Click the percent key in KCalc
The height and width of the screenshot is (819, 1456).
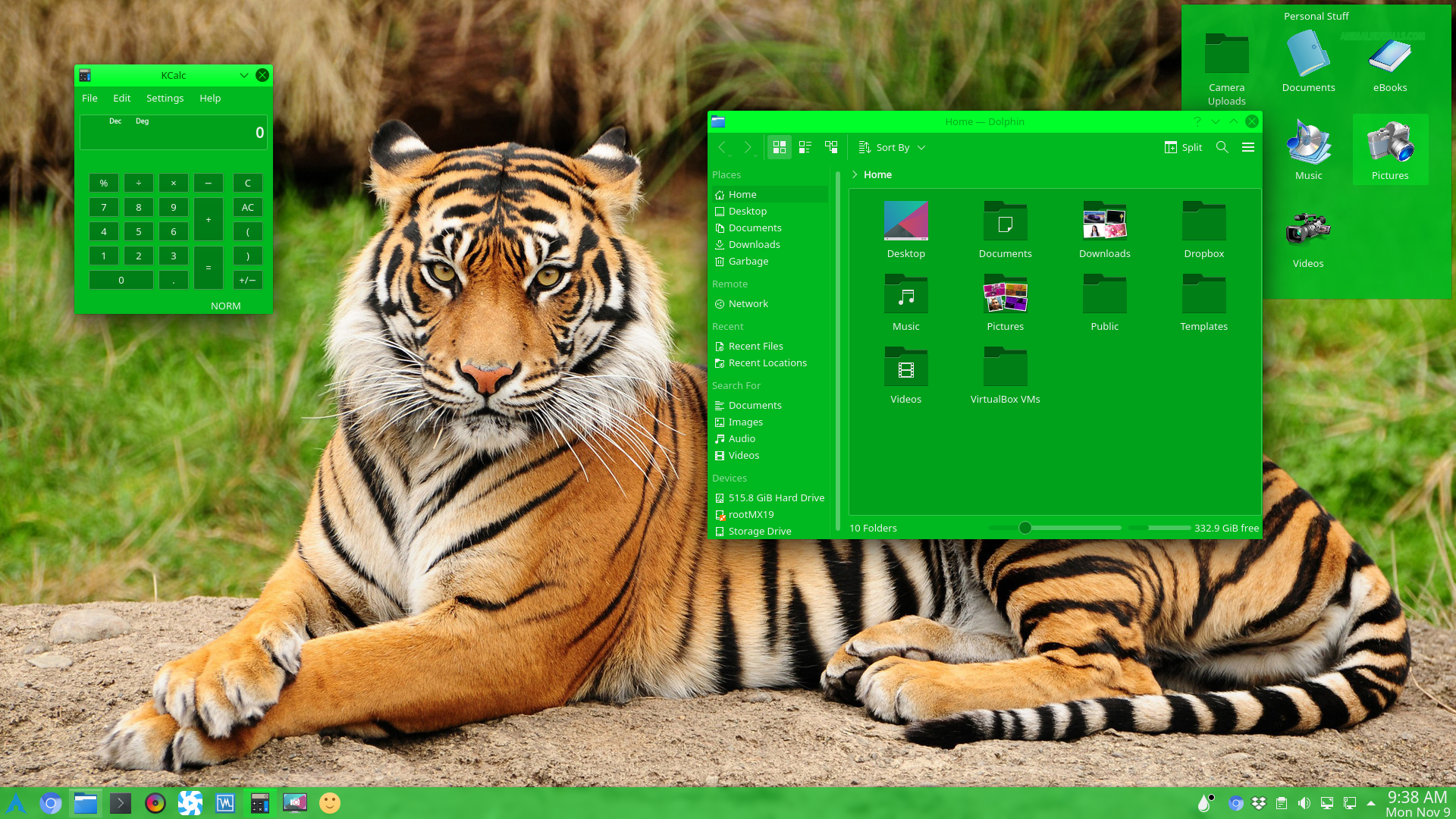point(104,183)
